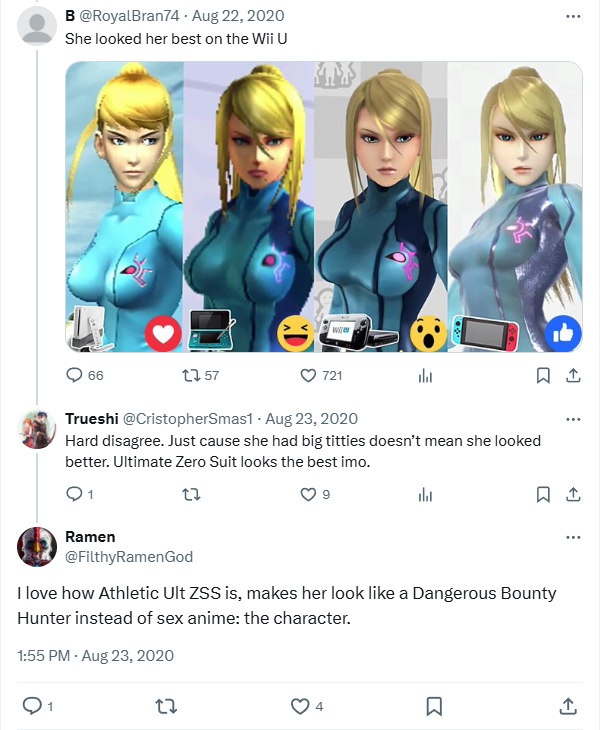This screenshot has height=730, width=603.
Task: Open the Wii U Samus image
Action: pos(381,207)
